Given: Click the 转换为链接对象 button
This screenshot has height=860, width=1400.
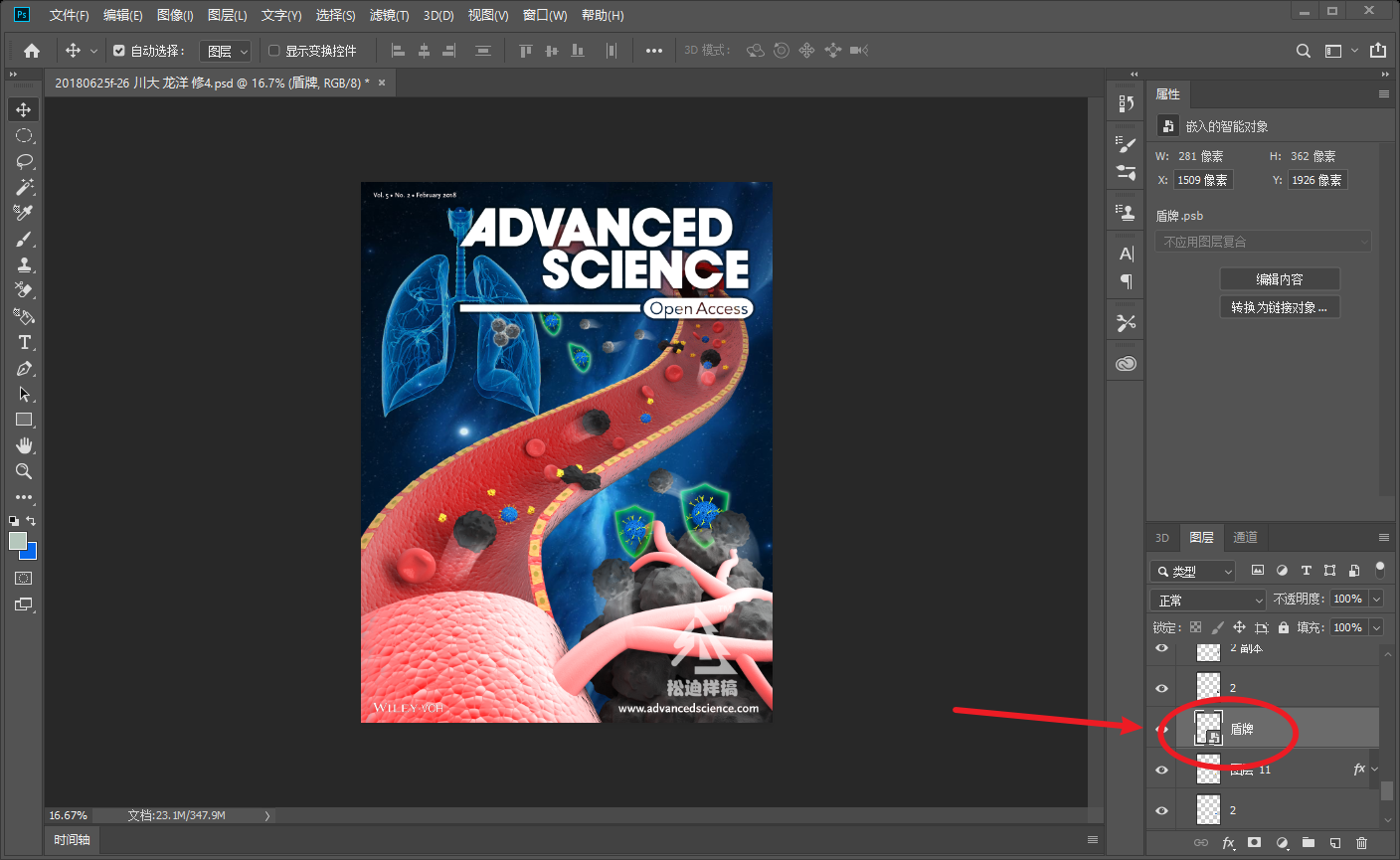Looking at the screenshot, I should pos(1280,307).
